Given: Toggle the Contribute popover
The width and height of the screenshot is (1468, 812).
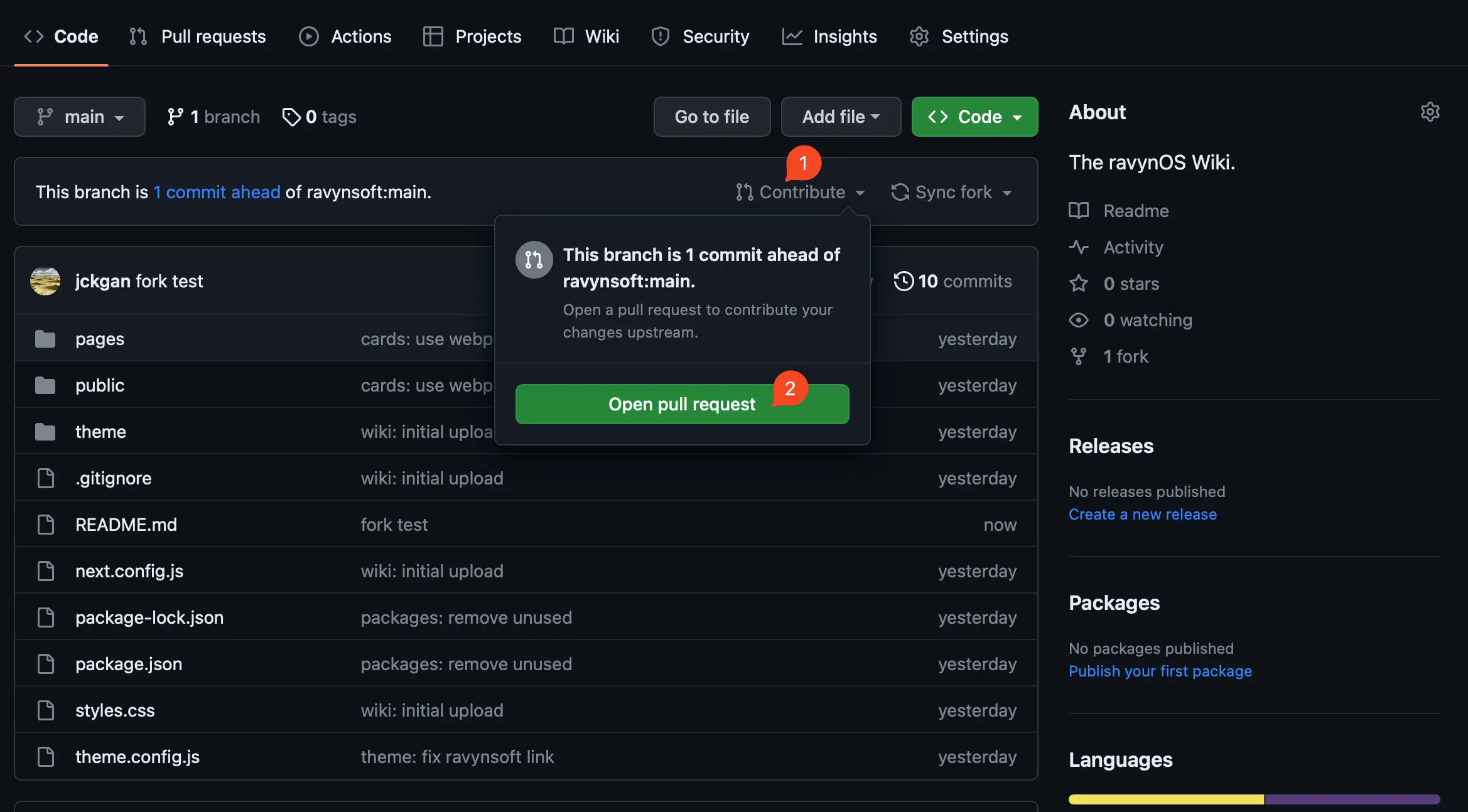Looking at the screenshot, I should [x=801, y=192].
